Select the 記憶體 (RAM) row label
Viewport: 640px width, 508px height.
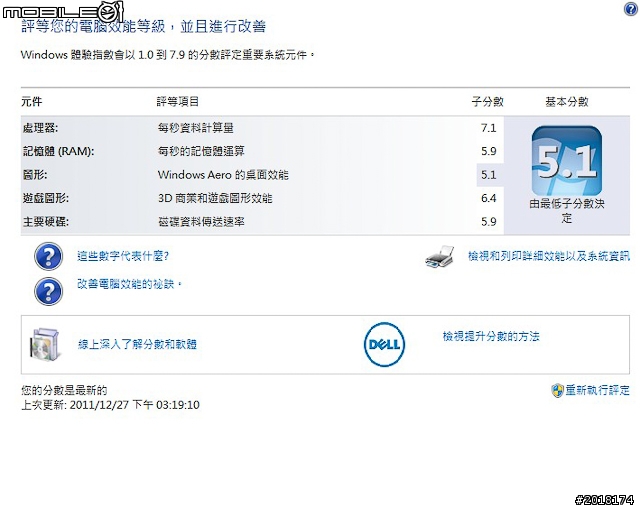tap(58, 151)
